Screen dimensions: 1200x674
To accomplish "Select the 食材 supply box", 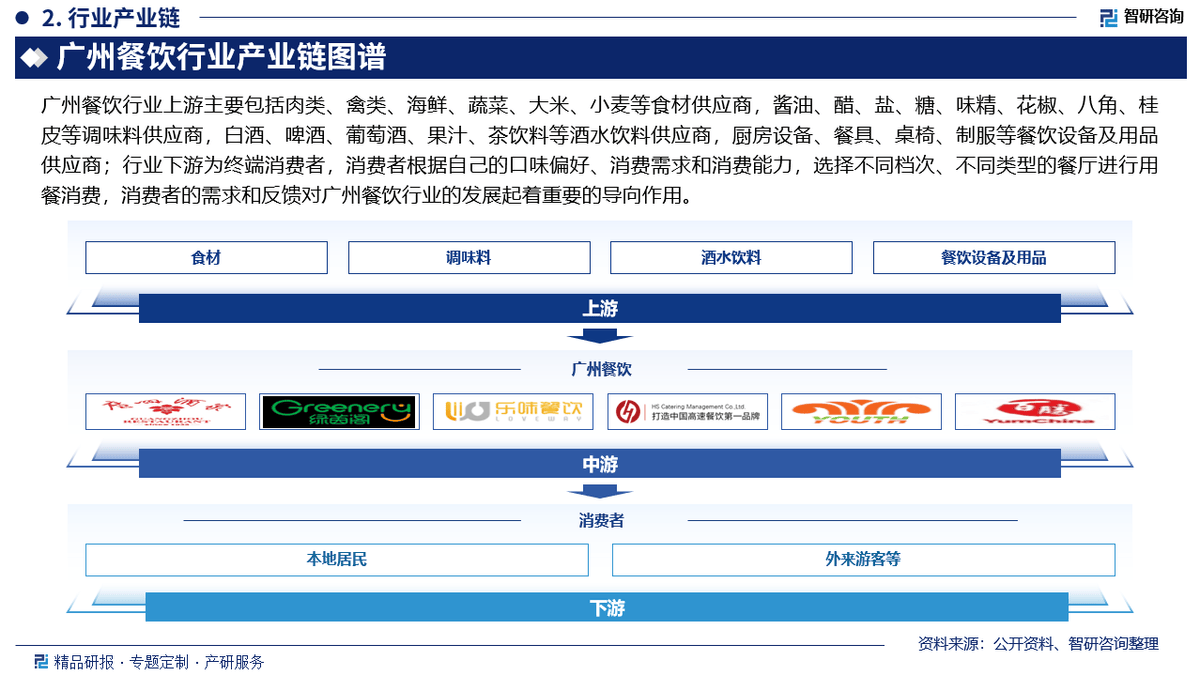I will pyautogui.click(x=206, y=257).
